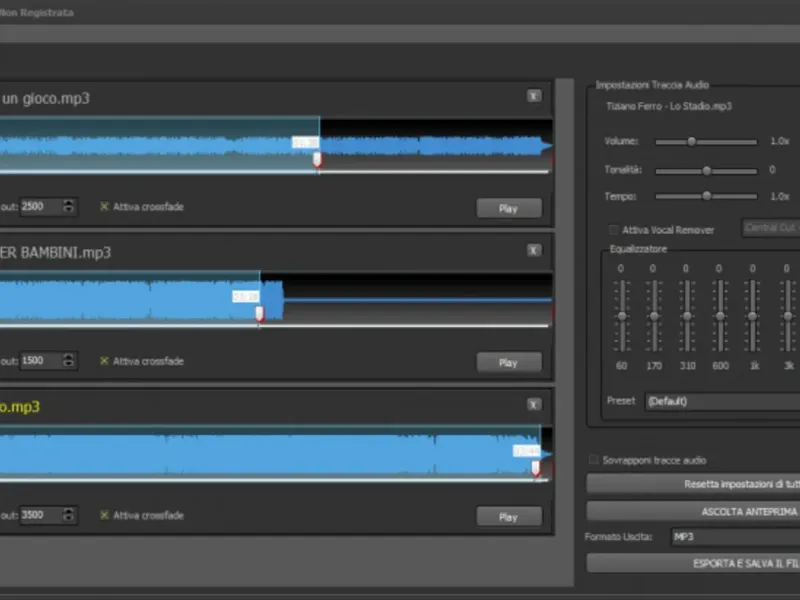Image resolution: width=800 pixels, height=600 pixels.
Task: Click the 60 Hz equalizer band slider
Action: [x=621, y=316]
